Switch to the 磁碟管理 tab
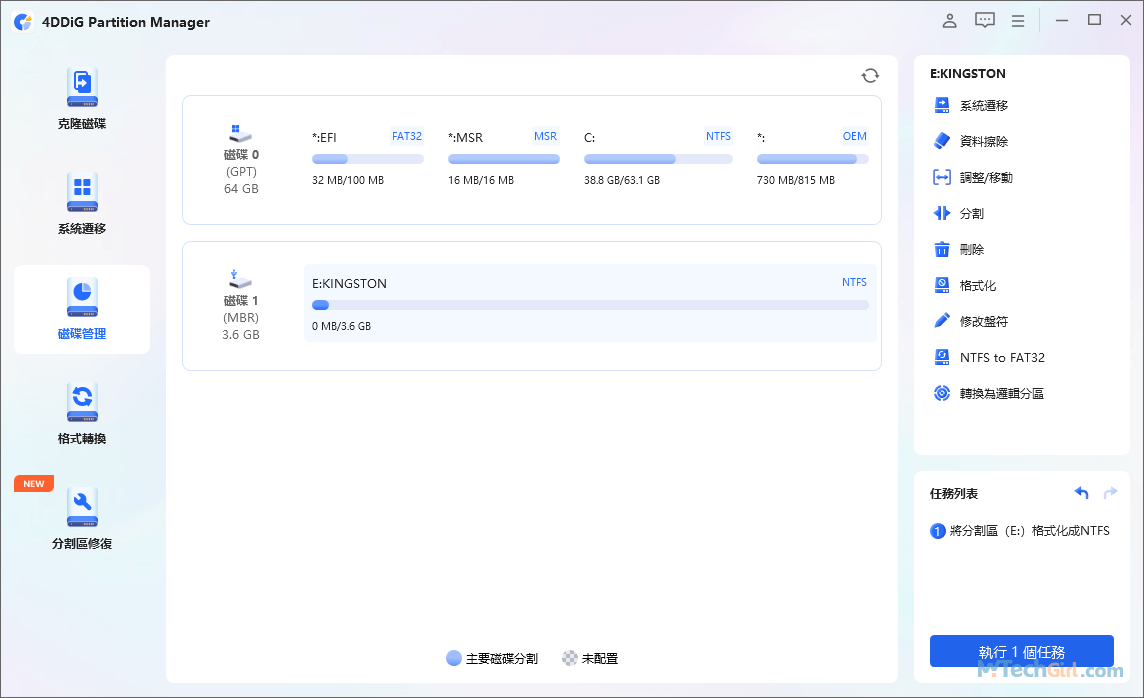This screenshot has width=1144, height=698. [82, 310]
